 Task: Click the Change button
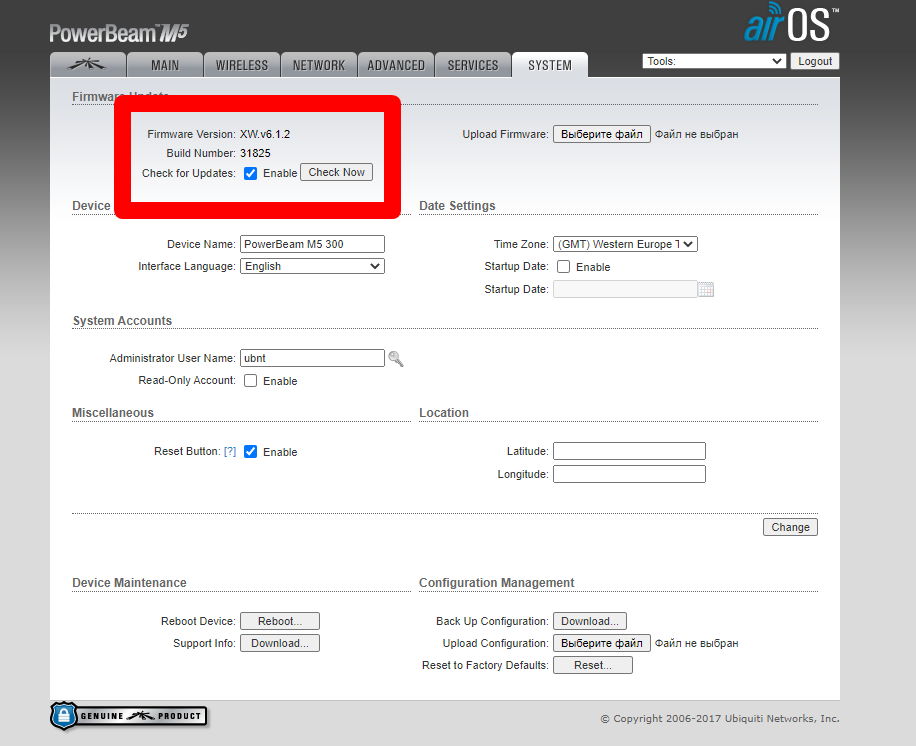pyautogui.click(x=790, y=528)
